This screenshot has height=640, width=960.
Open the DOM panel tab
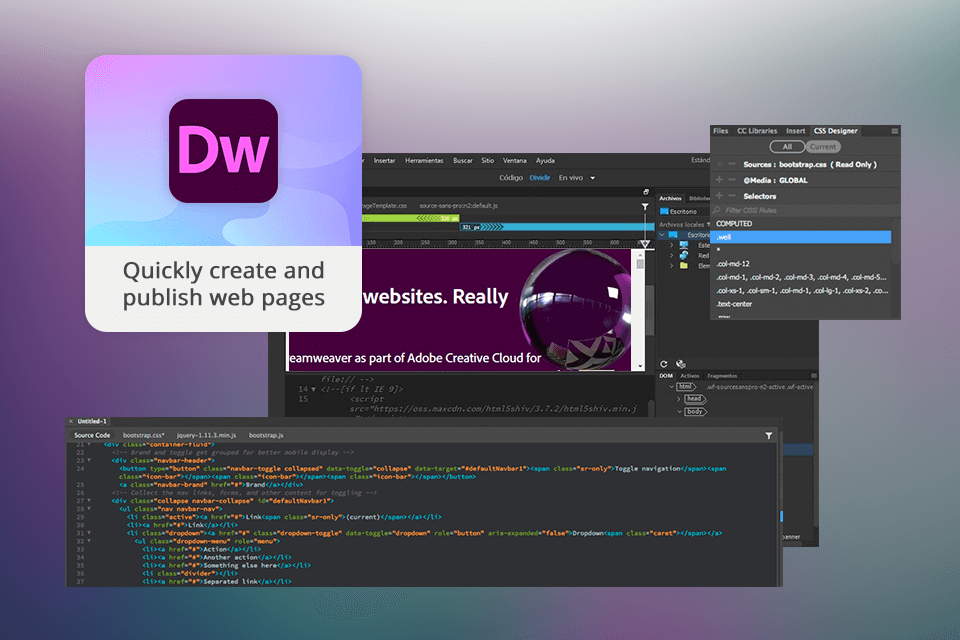[666, 376]
